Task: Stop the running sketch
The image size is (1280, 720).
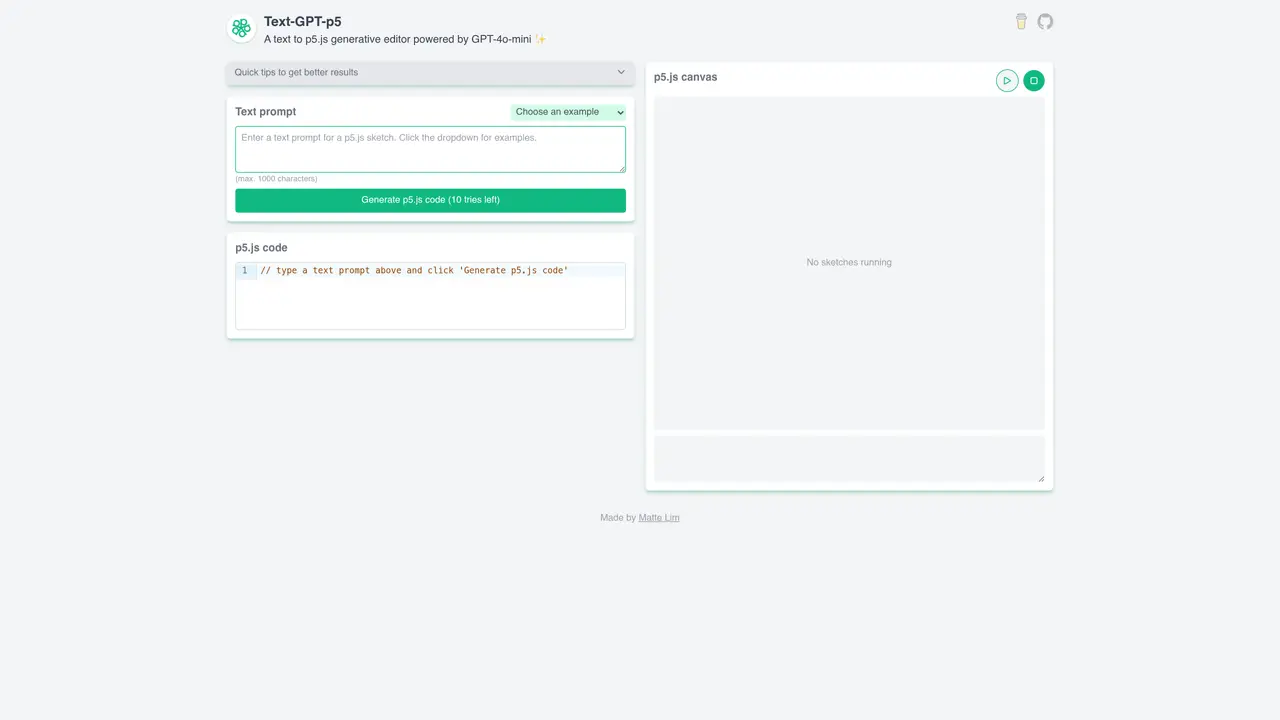Action: (1034, 81)
